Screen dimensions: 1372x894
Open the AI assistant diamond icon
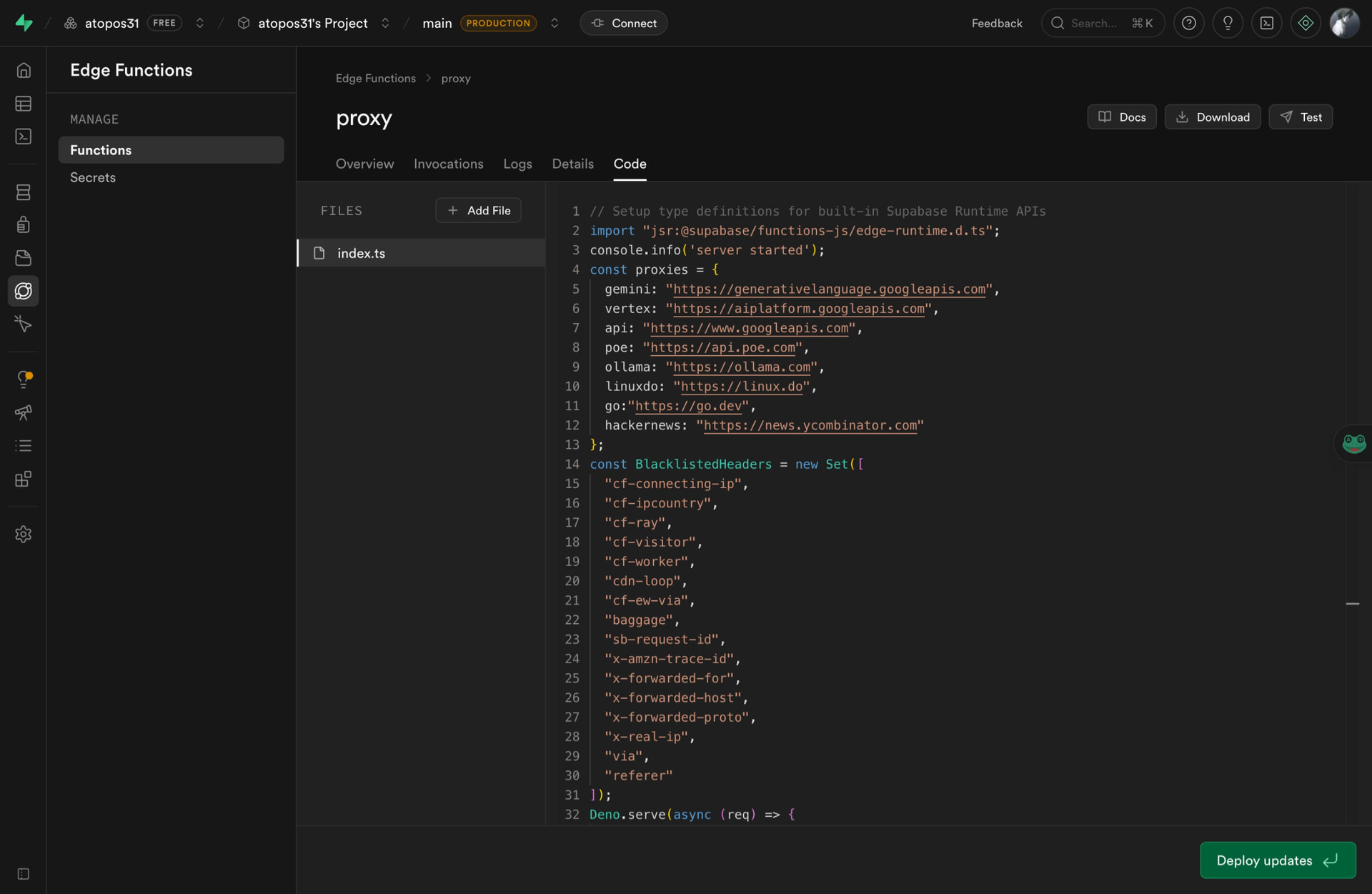click(1306, 23)
